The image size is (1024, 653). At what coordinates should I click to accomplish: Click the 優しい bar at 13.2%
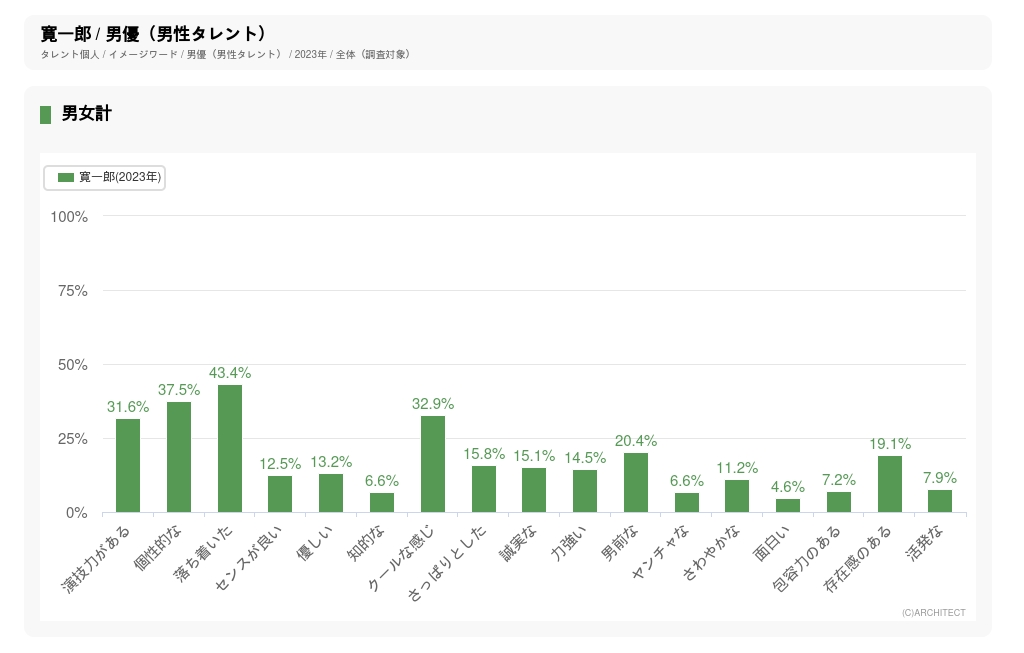point(331,493)
